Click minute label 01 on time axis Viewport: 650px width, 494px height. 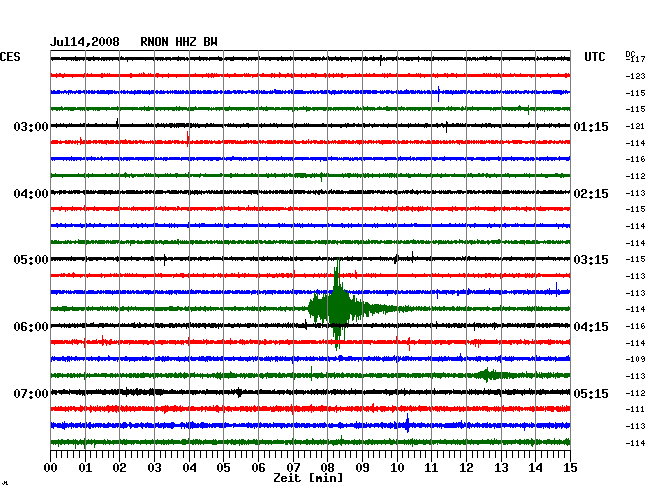[x=85, y=467]
